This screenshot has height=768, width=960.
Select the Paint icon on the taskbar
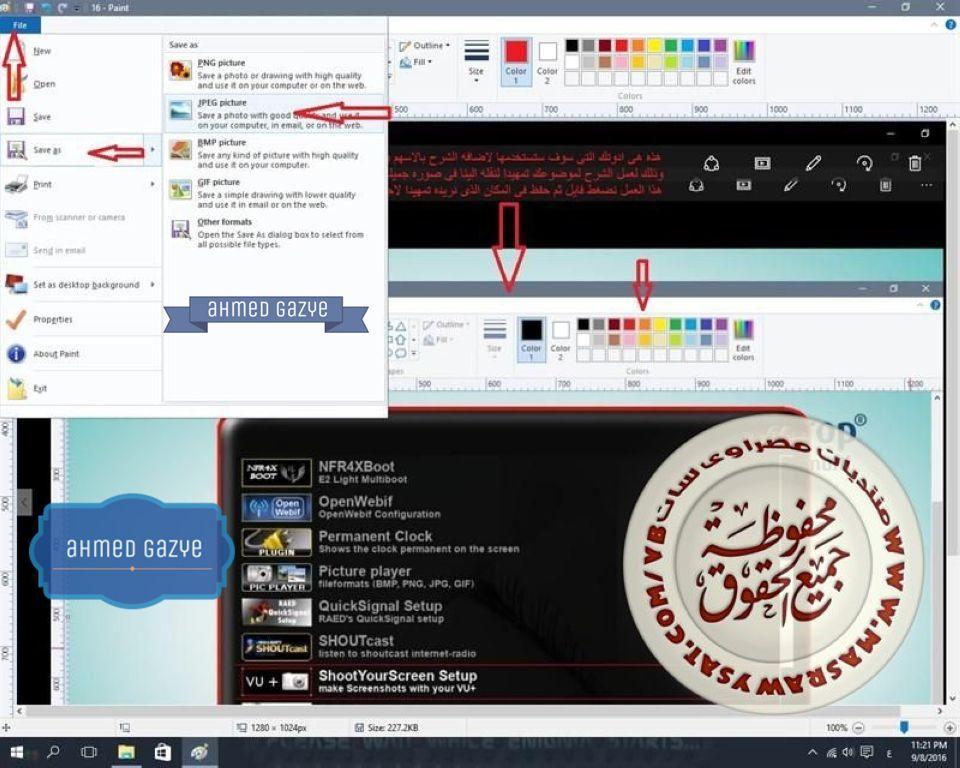199,752
